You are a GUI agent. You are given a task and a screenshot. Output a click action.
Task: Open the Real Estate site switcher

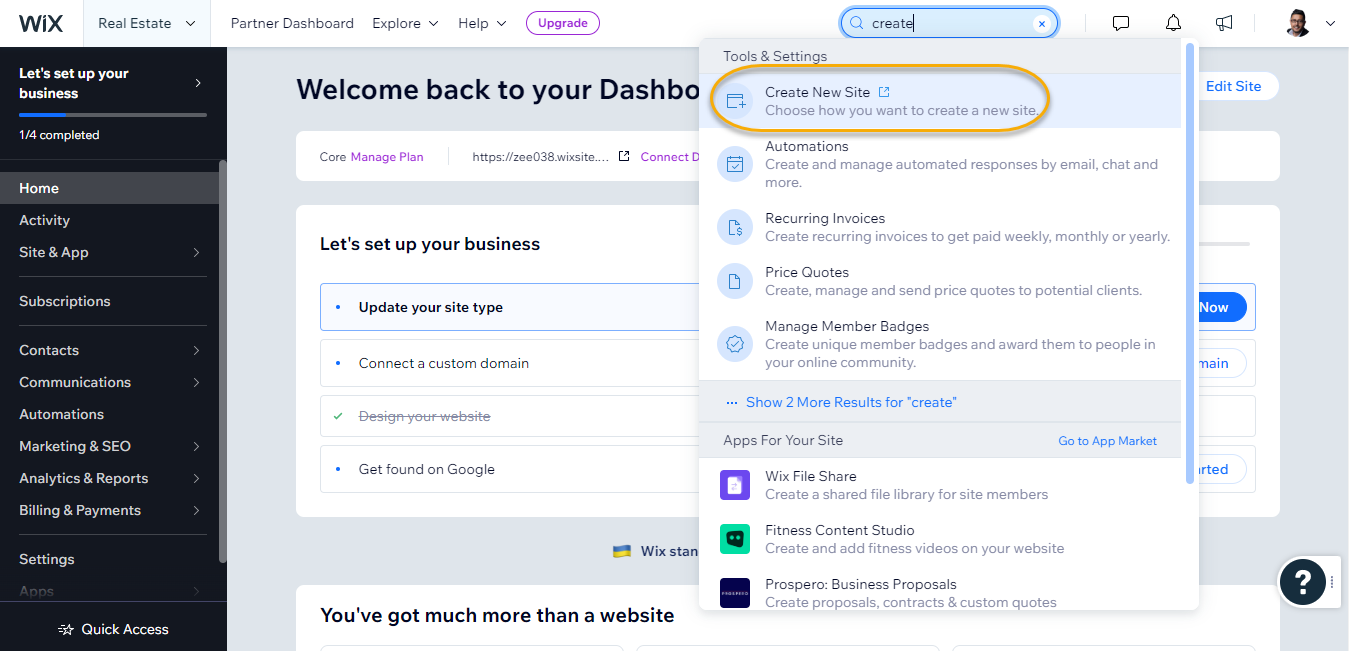(146, 23)
